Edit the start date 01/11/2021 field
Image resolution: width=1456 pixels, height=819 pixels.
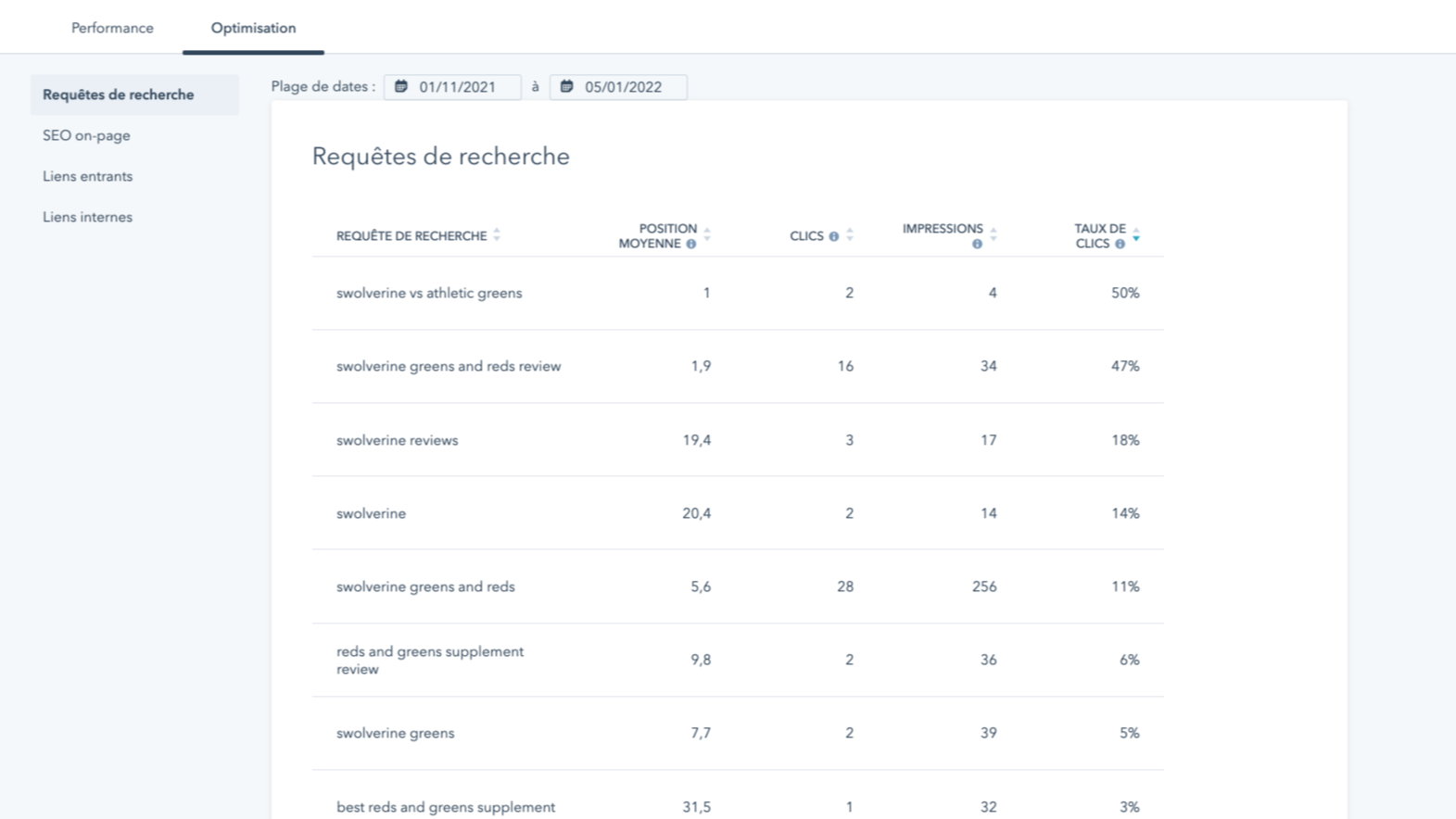coord(452,87)
